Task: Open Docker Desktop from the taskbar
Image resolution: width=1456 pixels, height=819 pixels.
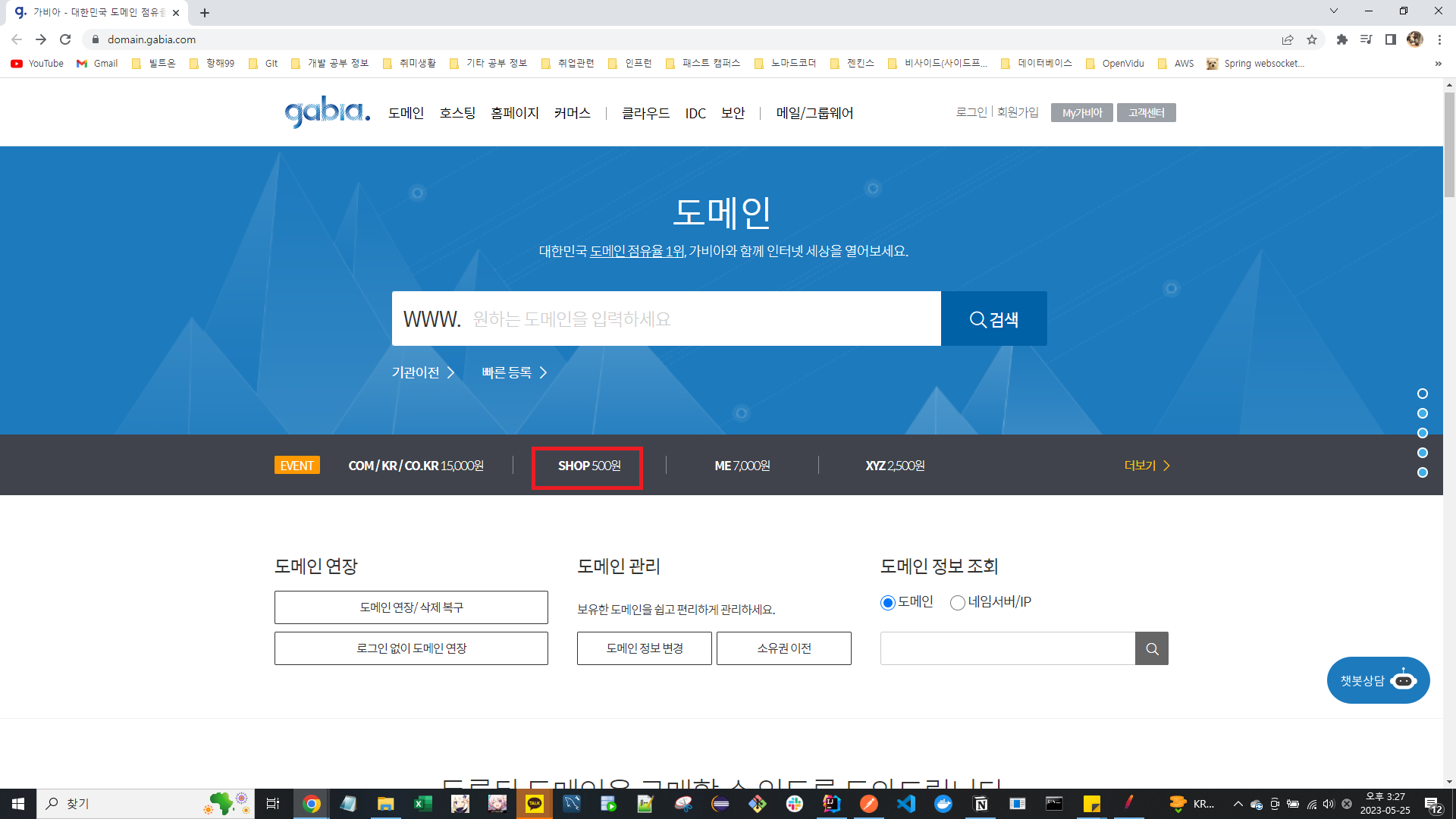Action: (x=943, y=804)
